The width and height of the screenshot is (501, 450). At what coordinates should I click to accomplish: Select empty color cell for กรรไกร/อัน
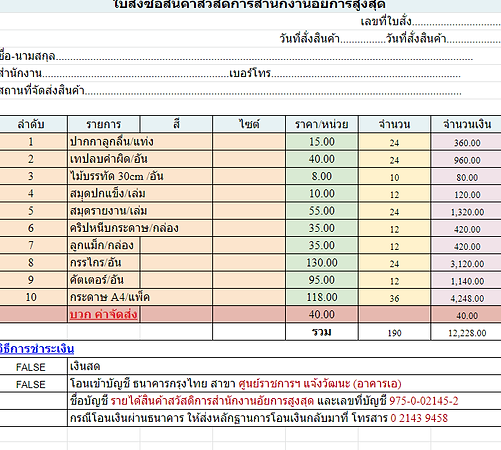(x=176, y=263)
